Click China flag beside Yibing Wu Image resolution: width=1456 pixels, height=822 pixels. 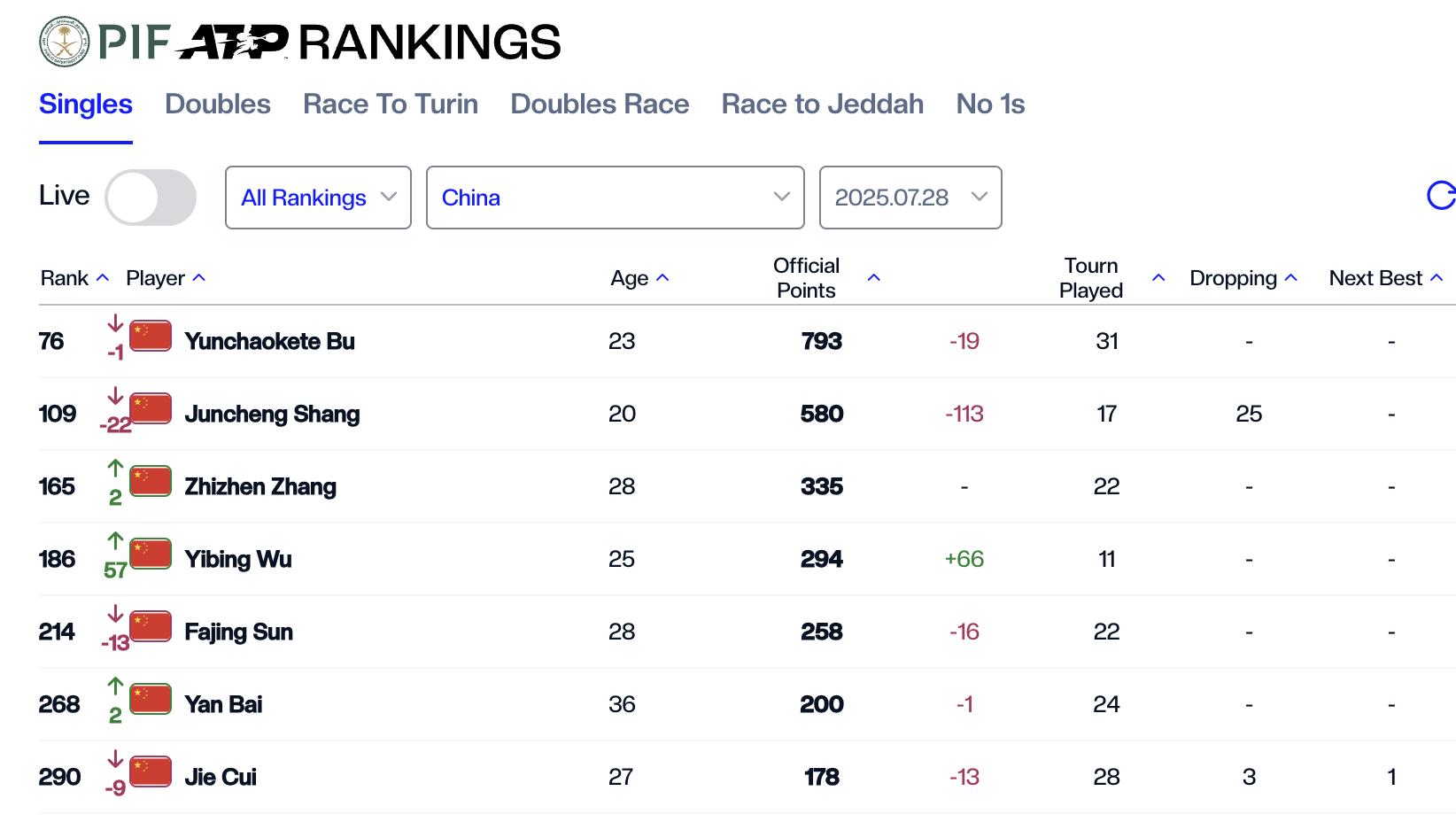(x=151, y=554)
